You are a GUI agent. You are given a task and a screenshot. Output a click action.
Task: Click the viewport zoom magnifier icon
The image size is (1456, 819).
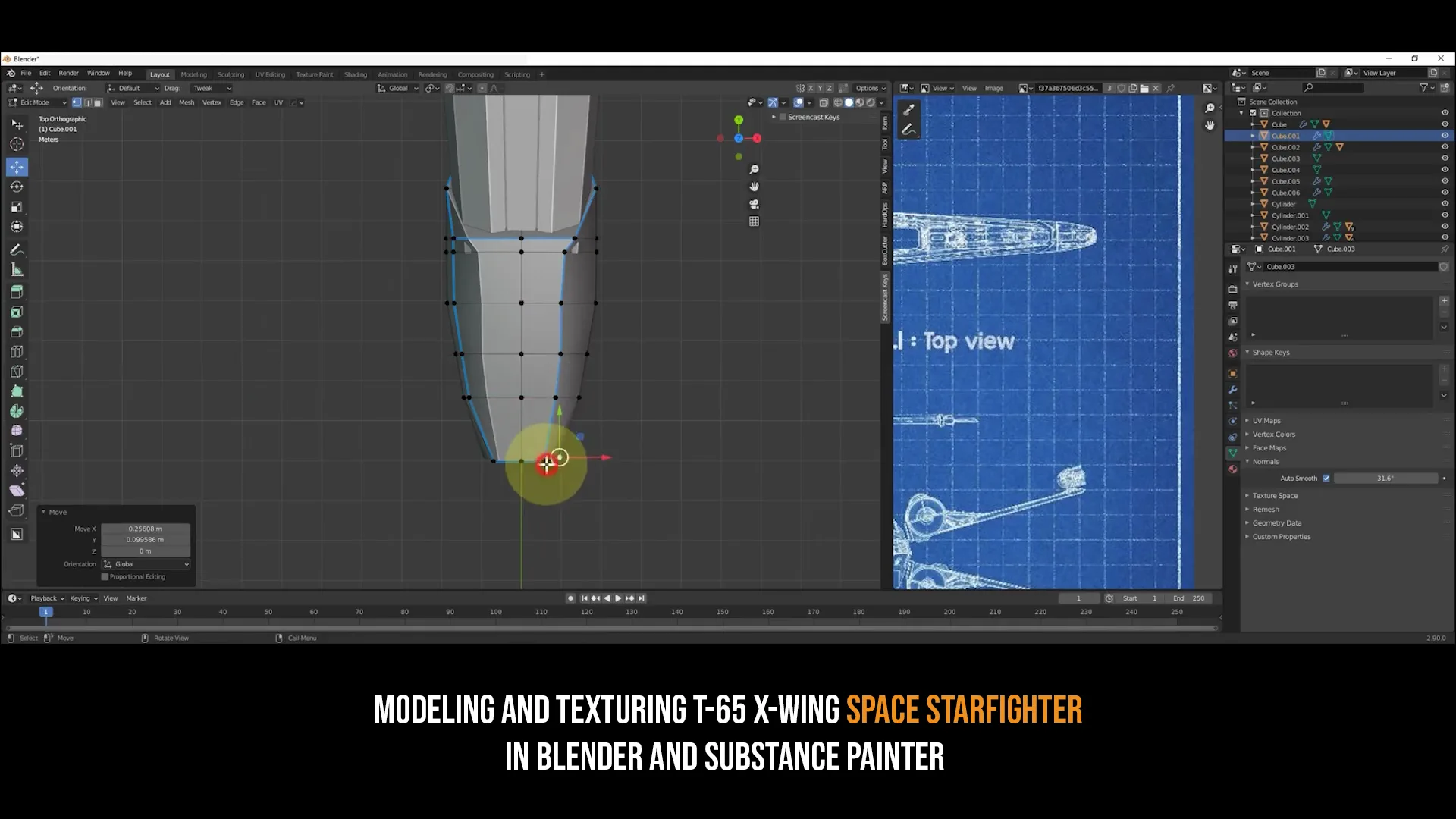point(754,169)
